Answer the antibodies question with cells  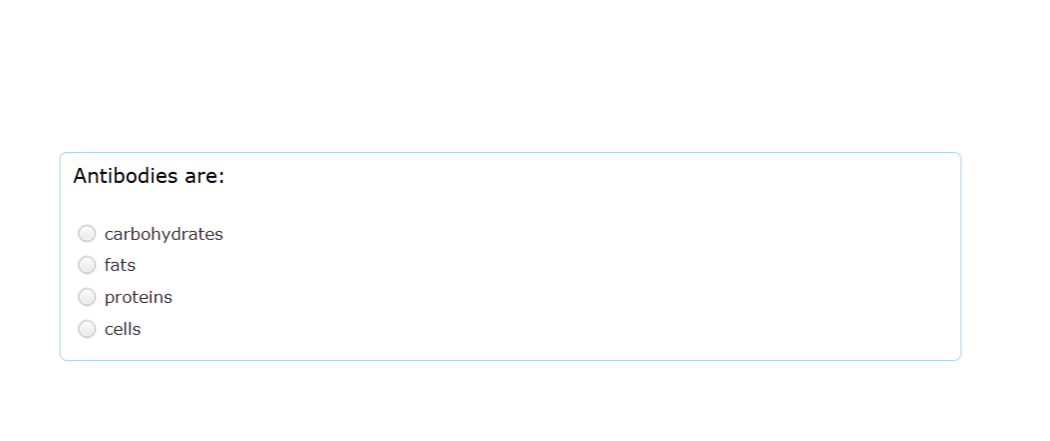click(x=87, y=329)
